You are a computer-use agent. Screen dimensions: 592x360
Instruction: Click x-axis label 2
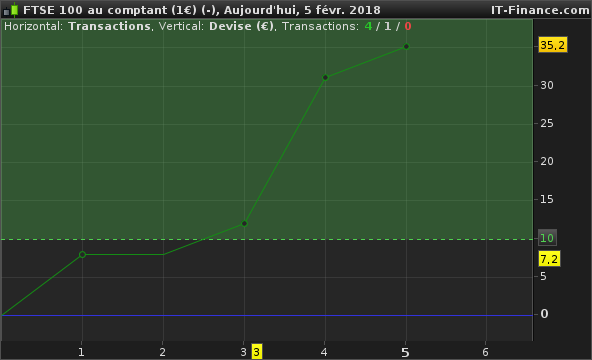pos(162,352)
